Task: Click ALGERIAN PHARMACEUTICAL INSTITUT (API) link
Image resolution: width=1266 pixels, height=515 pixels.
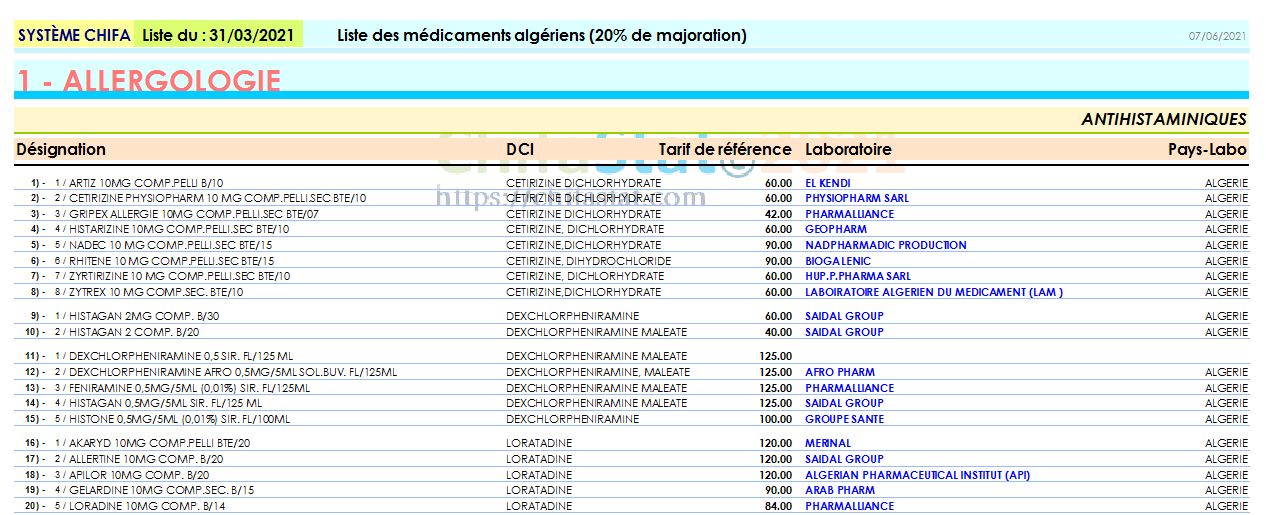Action: pyautogui.click(x=917, y=475)
